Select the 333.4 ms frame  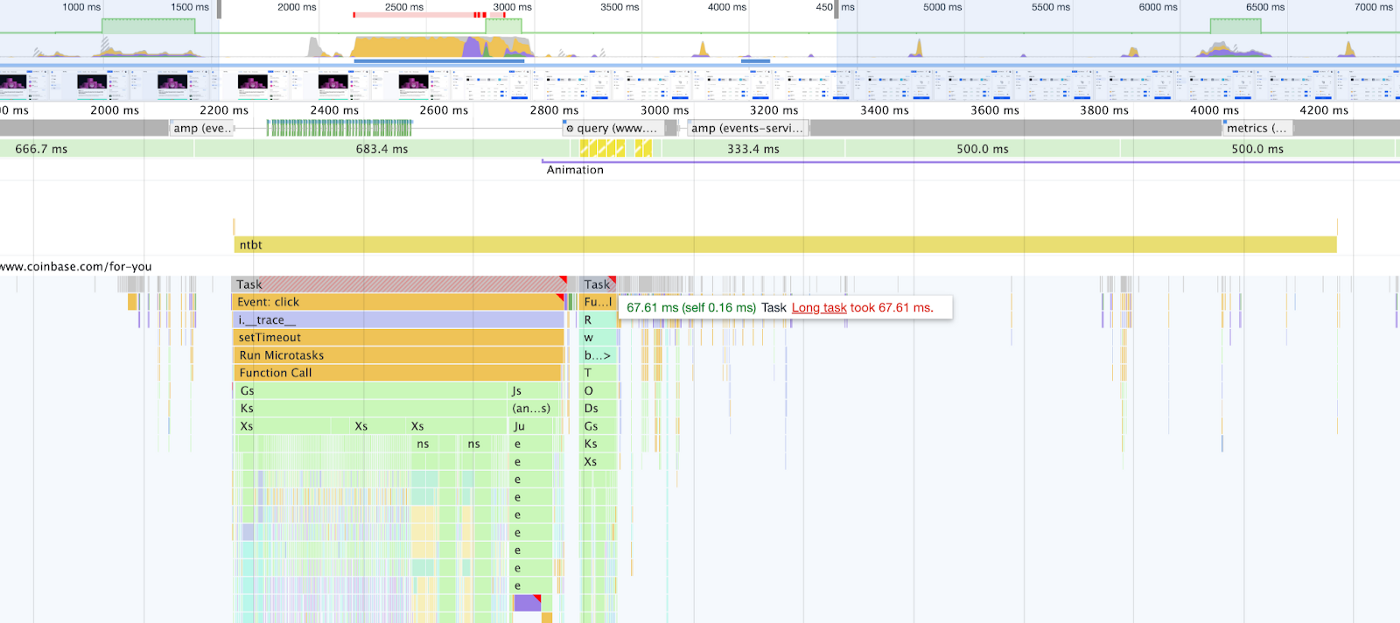point(755,149)
